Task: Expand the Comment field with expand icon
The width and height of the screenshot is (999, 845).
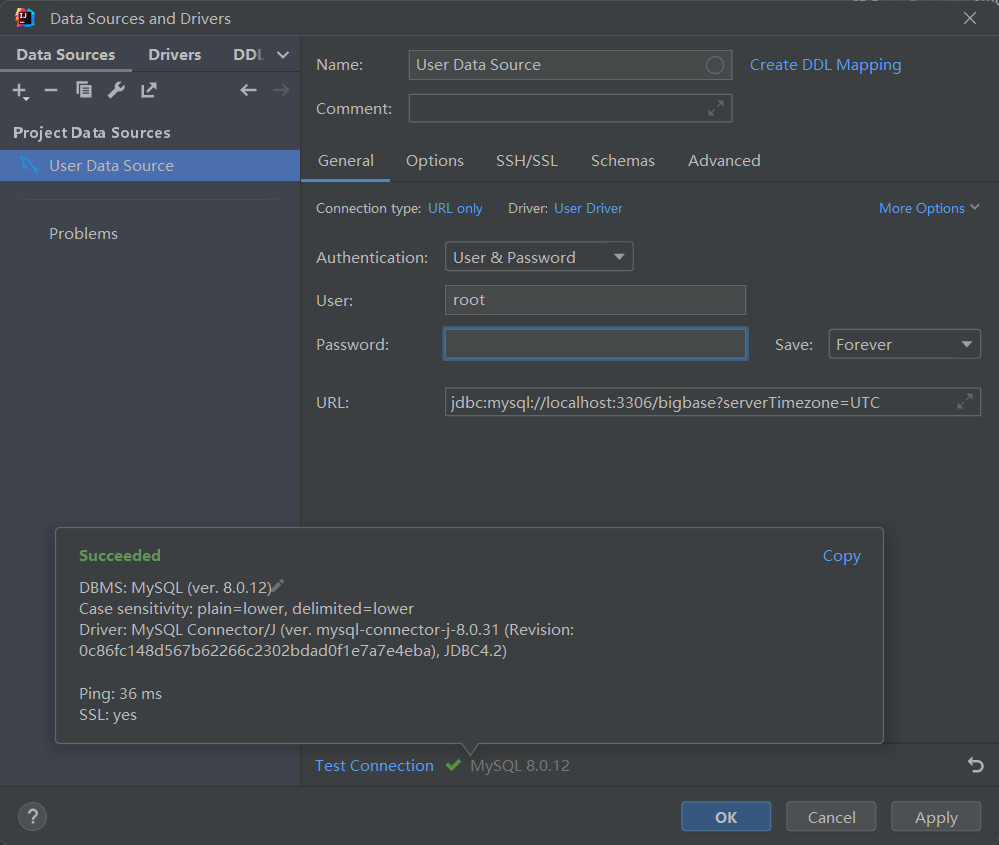Action: pyautogui.click(x=715, y=108)
